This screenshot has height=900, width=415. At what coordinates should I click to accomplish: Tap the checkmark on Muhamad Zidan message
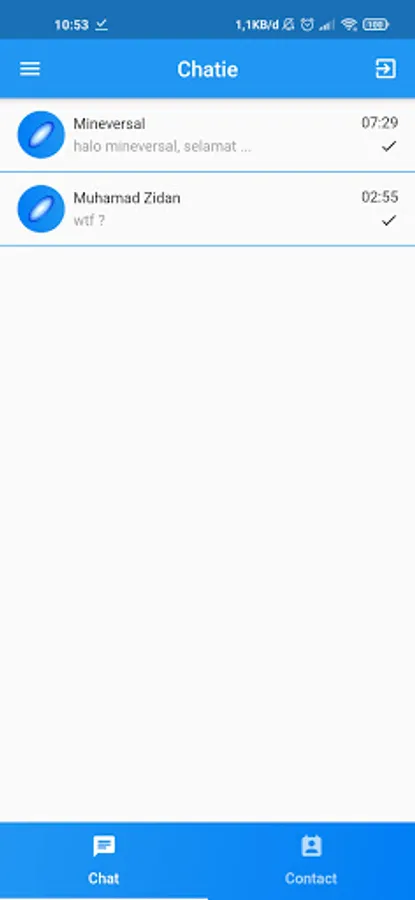(x=389, y=220)
